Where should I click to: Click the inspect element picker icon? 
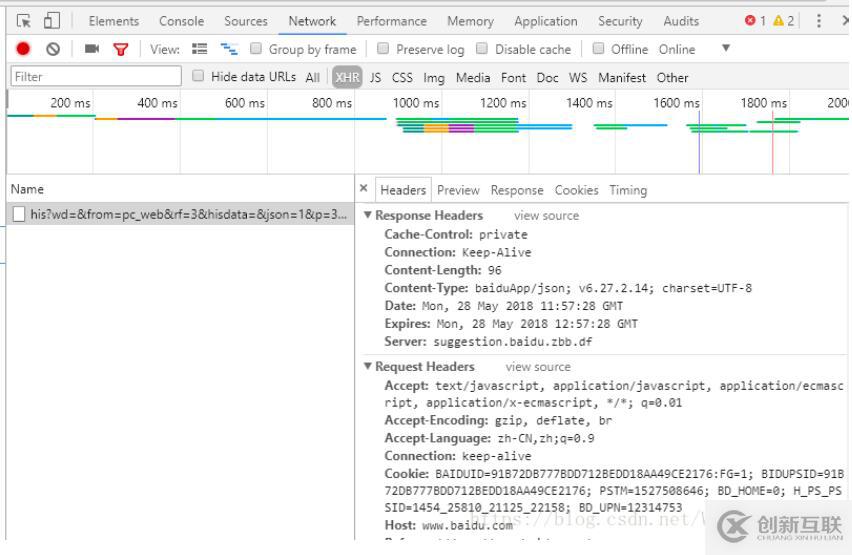pos(24,21)
